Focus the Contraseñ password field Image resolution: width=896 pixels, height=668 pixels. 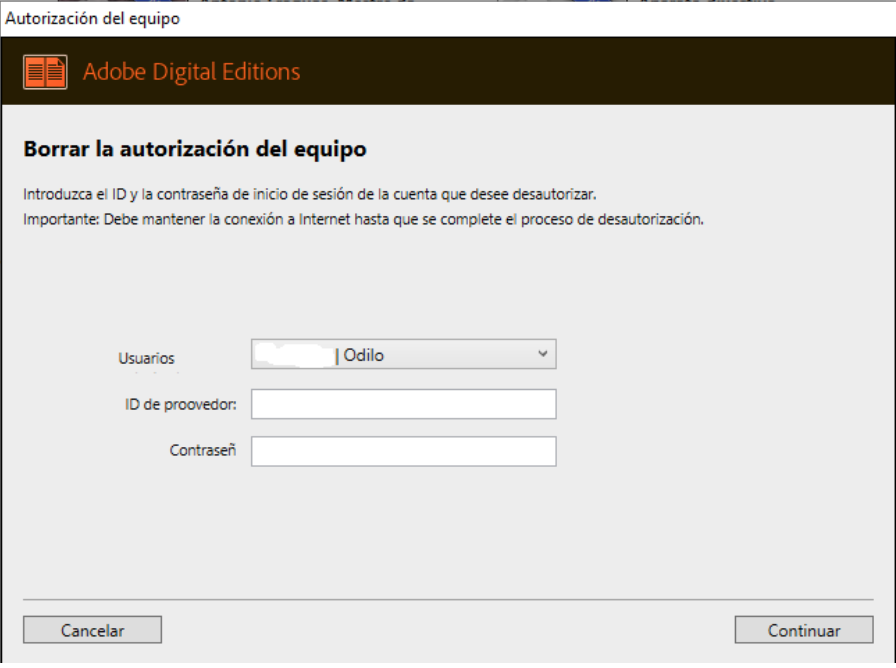tap(403, 451)
